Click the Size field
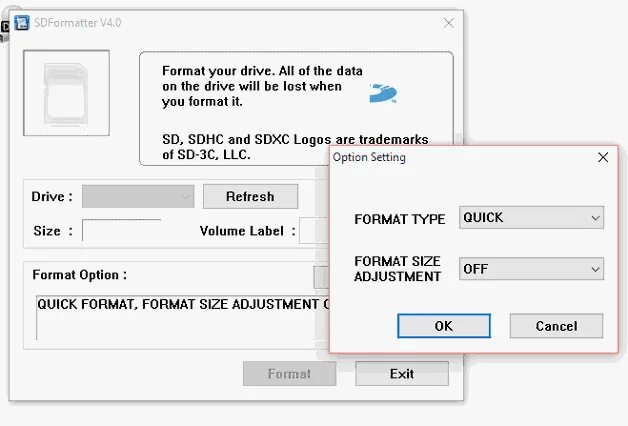 (122, 230)
